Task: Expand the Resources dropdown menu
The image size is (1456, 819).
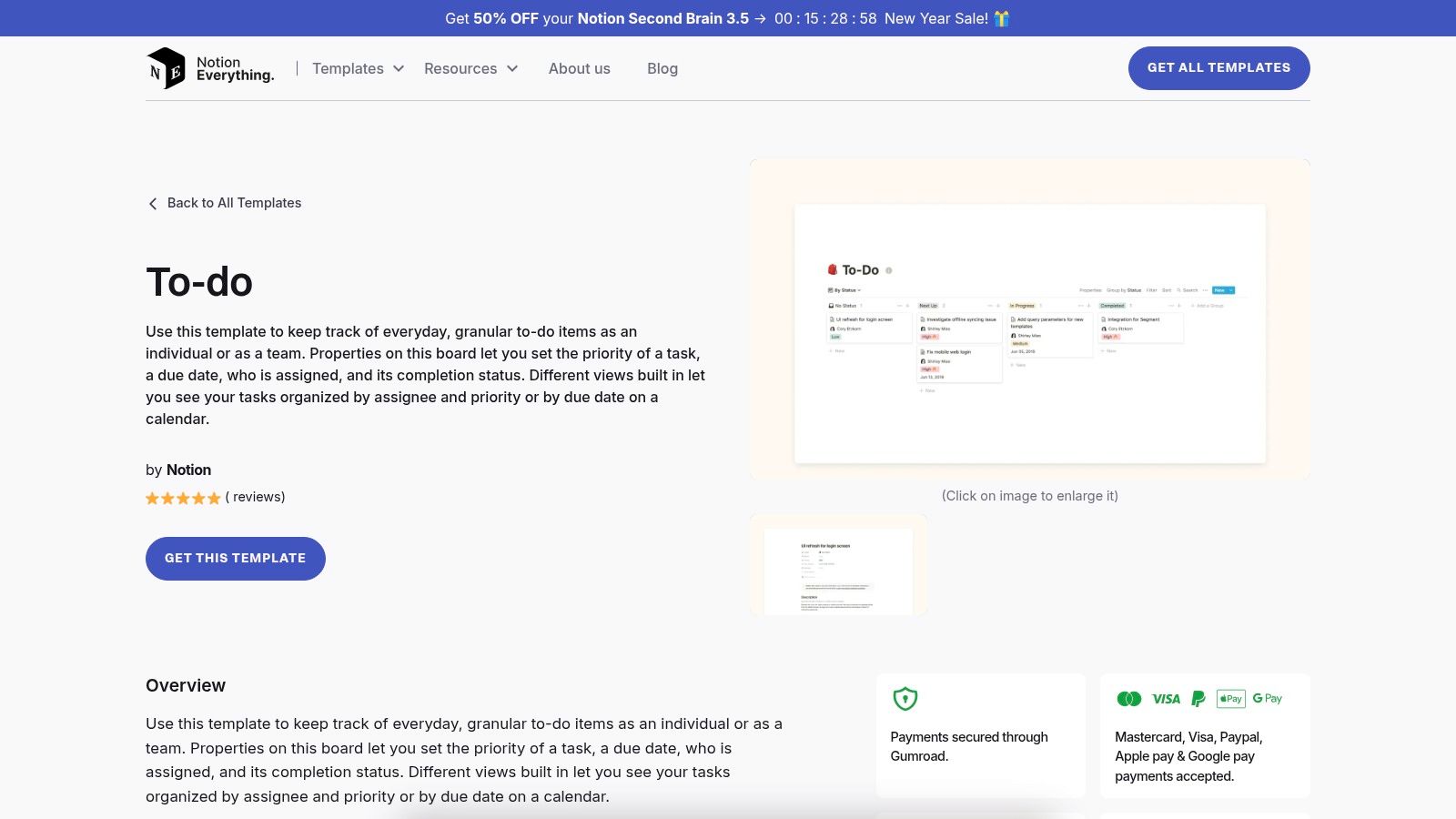Action: (470, 68)
